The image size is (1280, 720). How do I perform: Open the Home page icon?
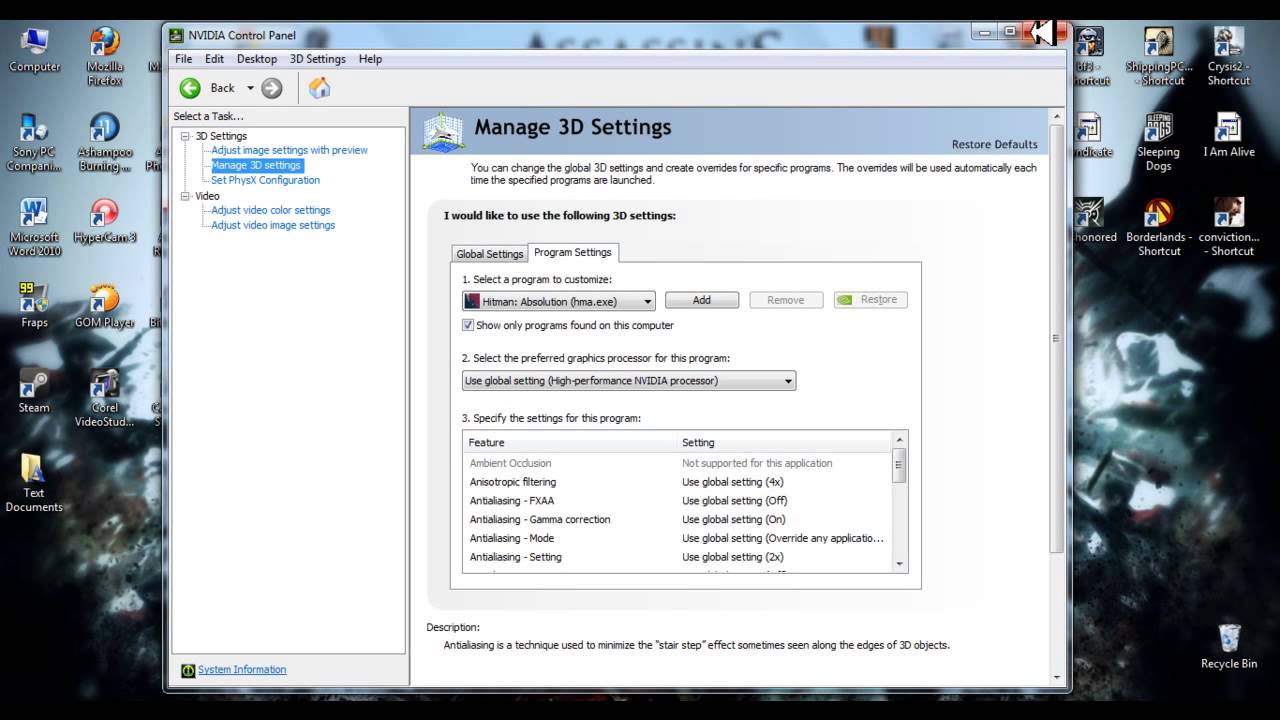319,88
